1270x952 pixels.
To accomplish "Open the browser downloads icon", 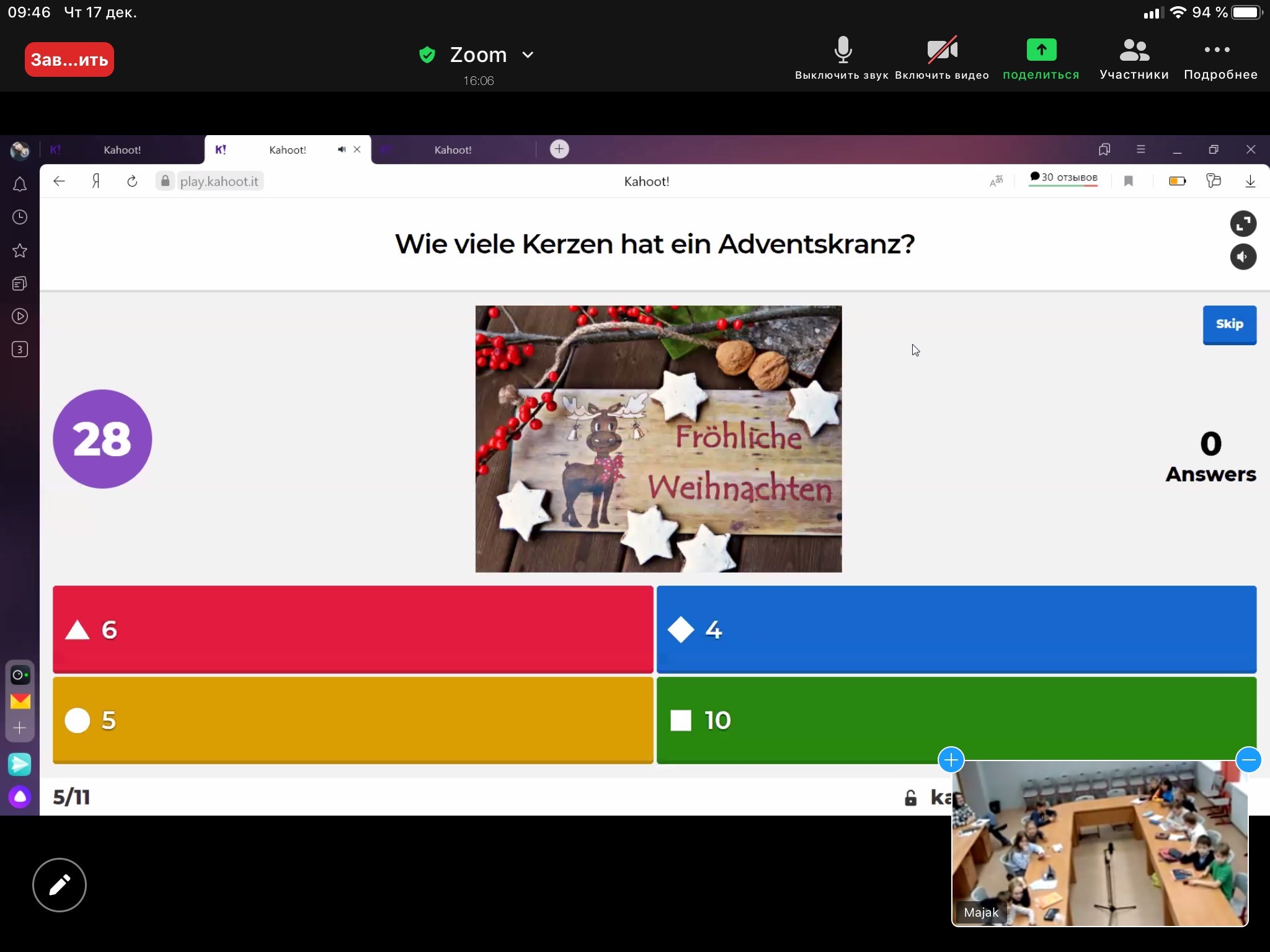I will [x=1250, y=181].
